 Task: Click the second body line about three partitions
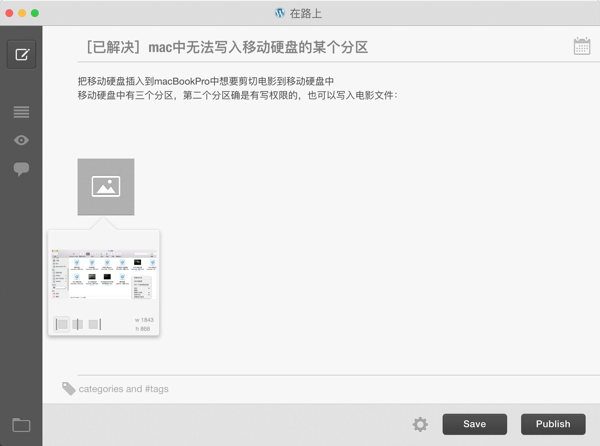point(238,95)
